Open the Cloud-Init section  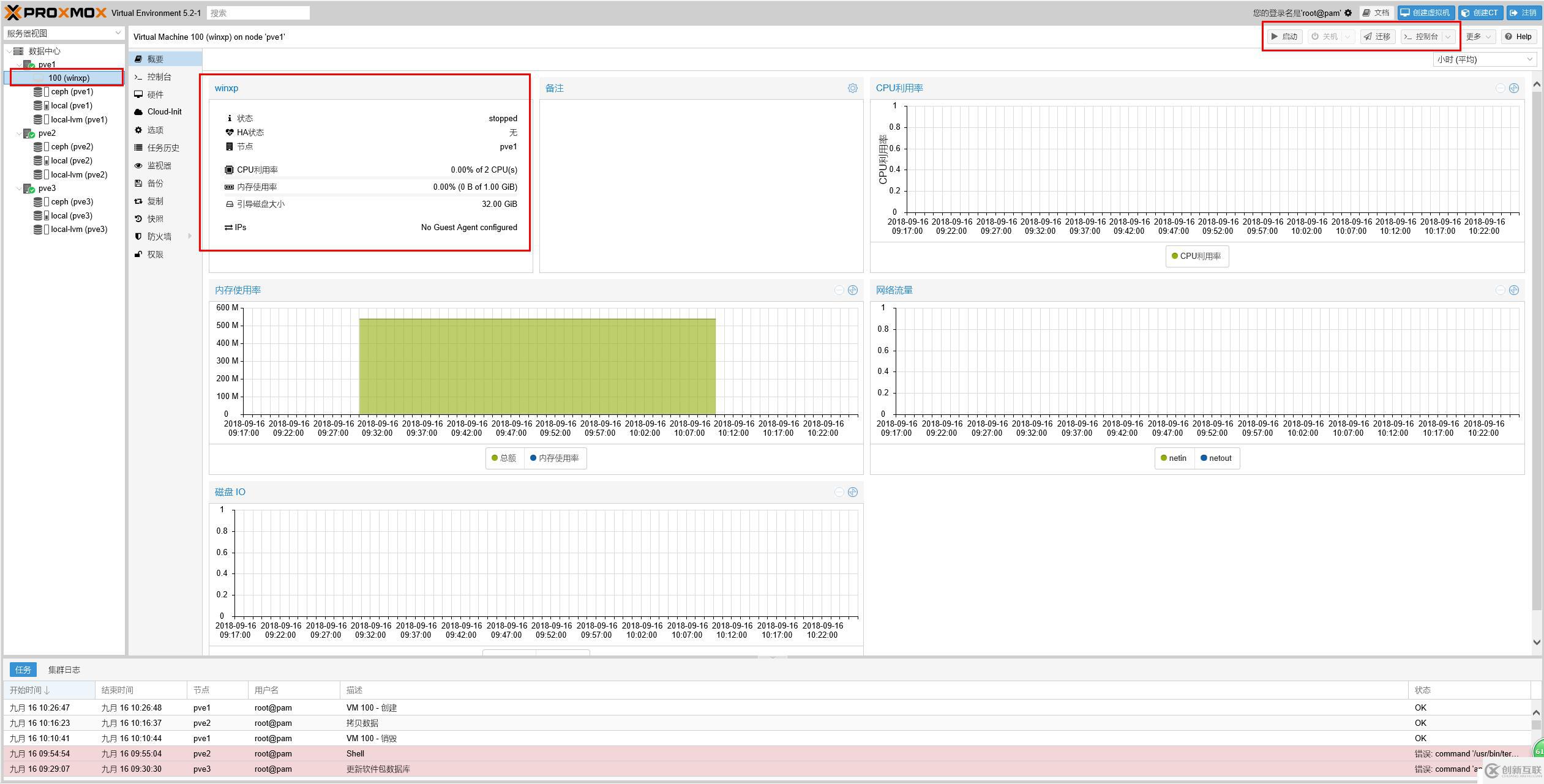pyautogui.click(x=164, y=112)
